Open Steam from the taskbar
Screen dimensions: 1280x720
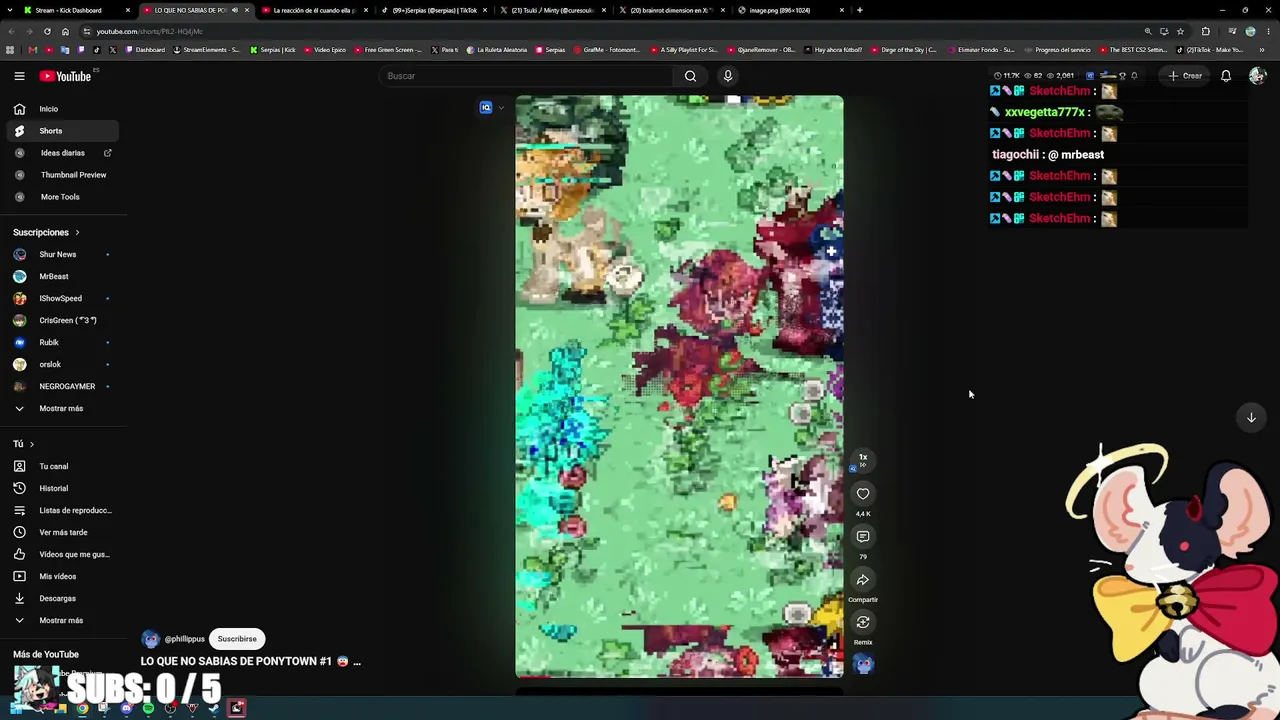(x=214, y=709)
